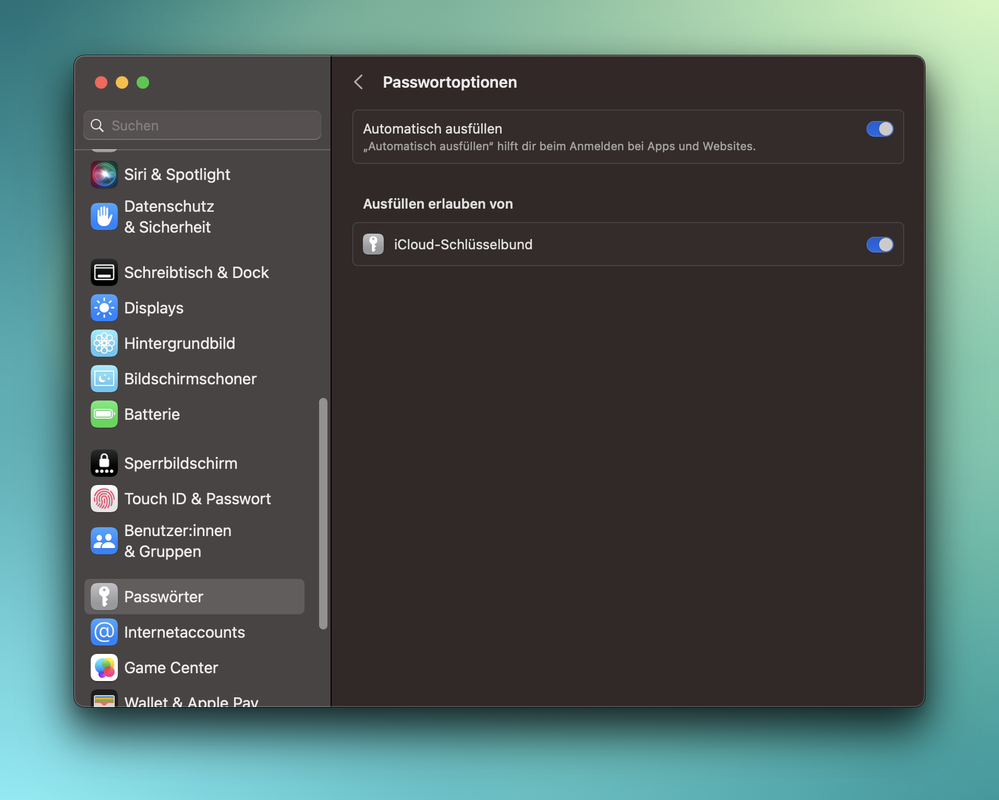Open Internetaccounts sidebar entry
The height and width of the screenshot is (800, 999).
point(184,632)
